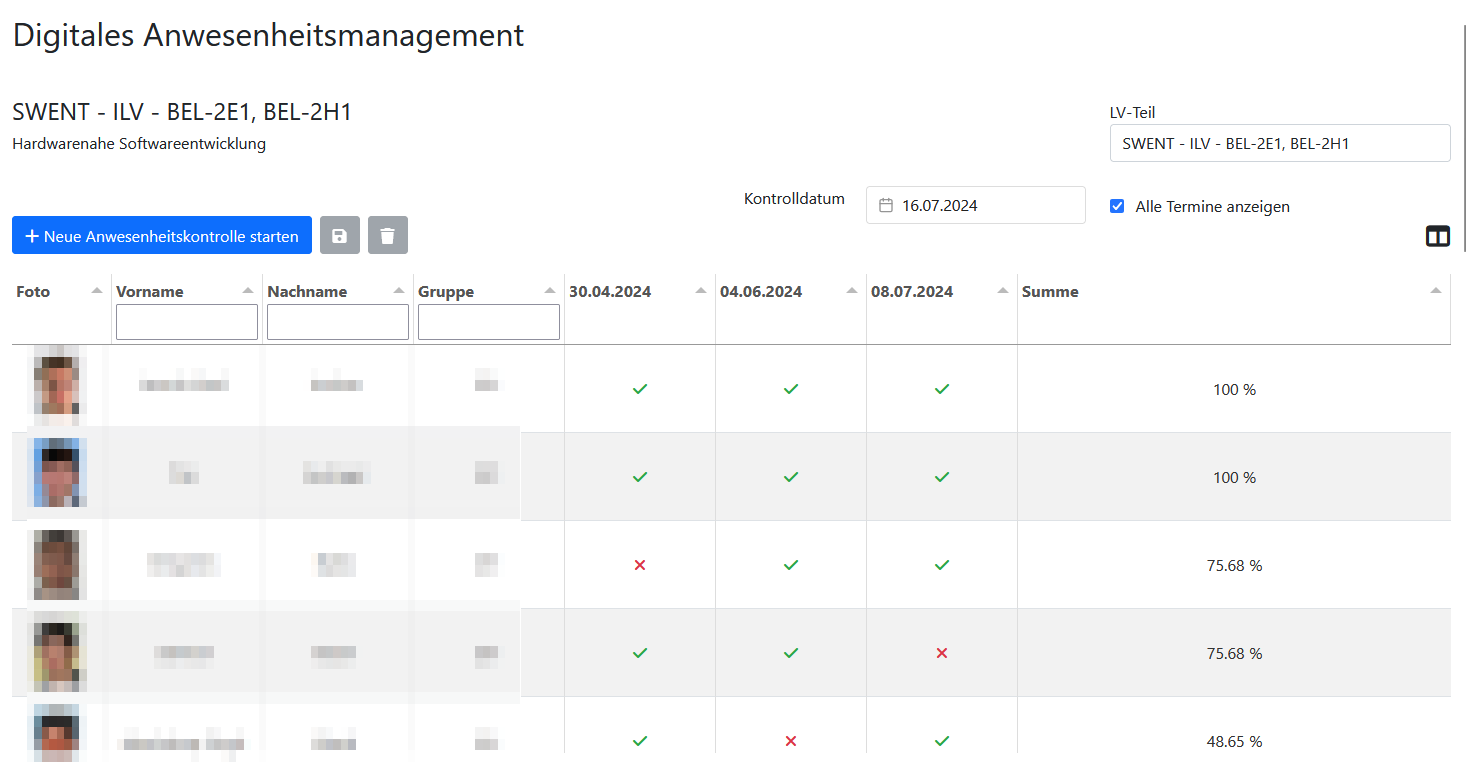1474x762 pixels.
Task: Sort table by Vorname column arrow
Action: [x=248, y=290]
